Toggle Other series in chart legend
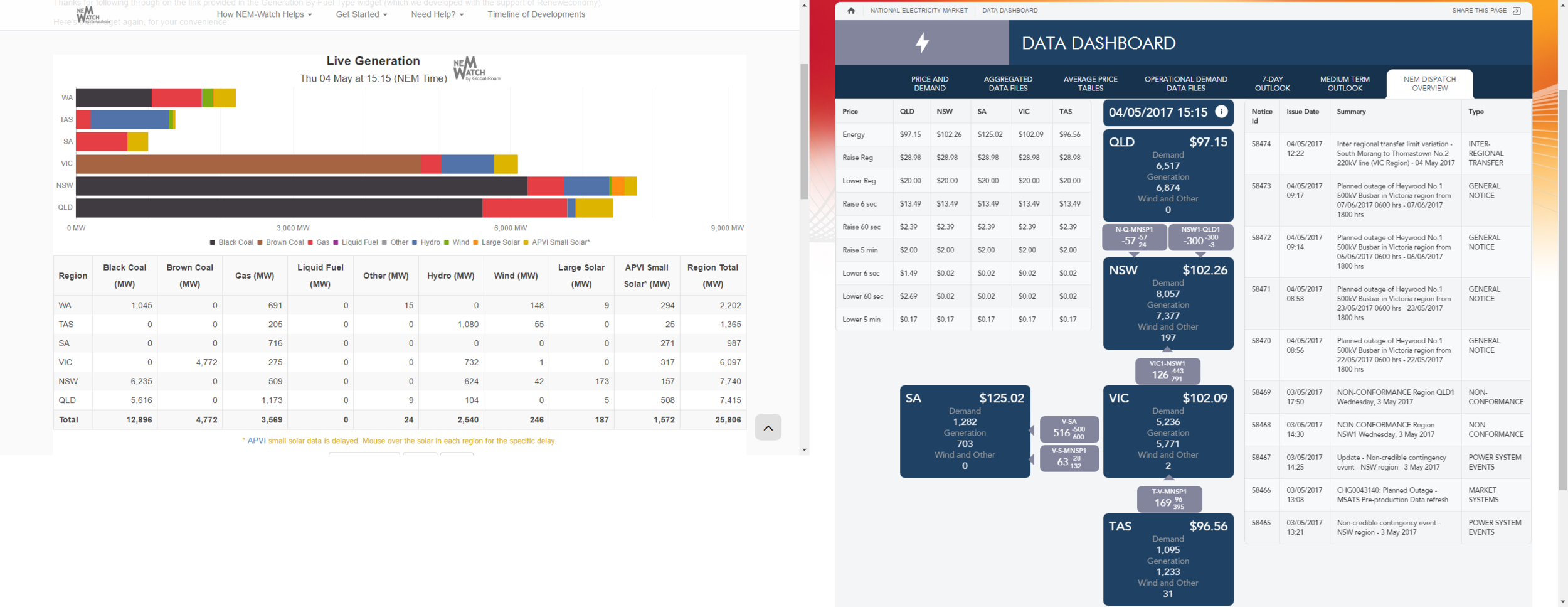Viewport: 1568px width, 607px height. tap(395, 242)
